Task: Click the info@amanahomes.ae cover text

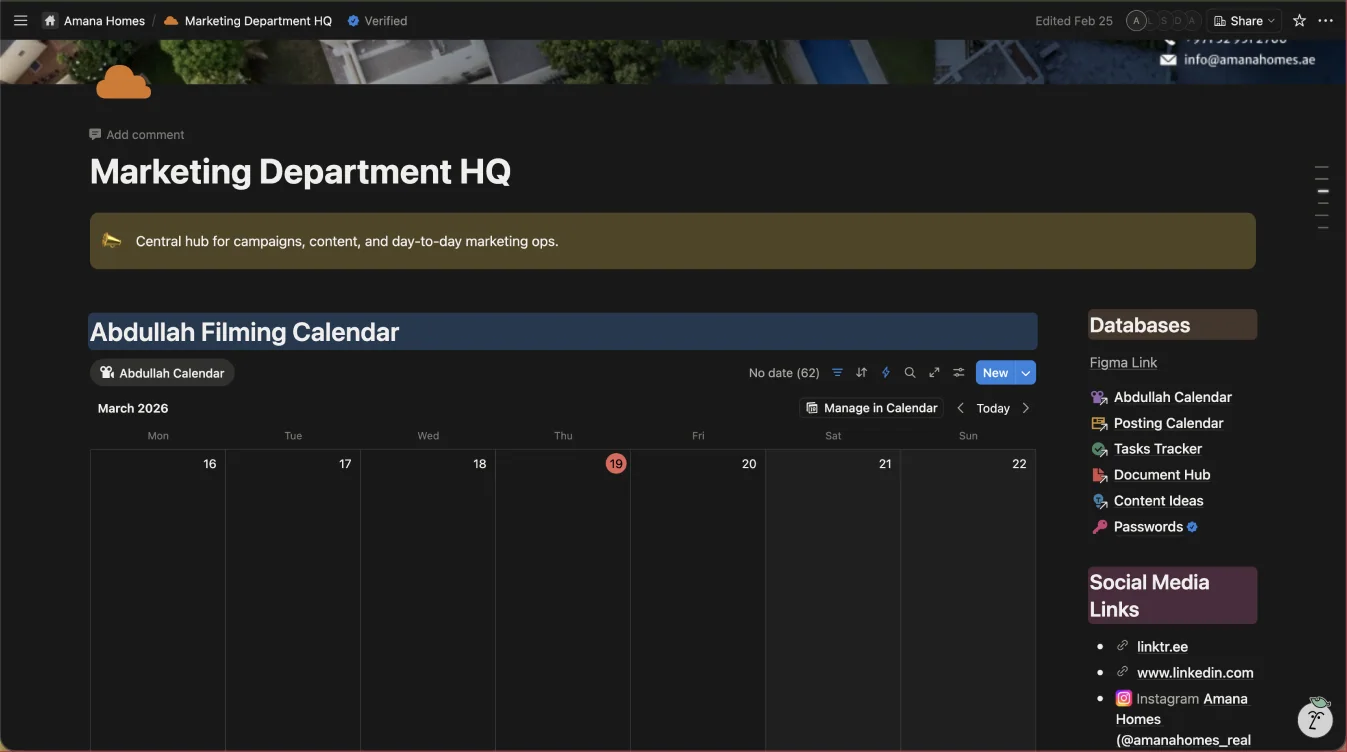Action: (x=1249, y=59)
